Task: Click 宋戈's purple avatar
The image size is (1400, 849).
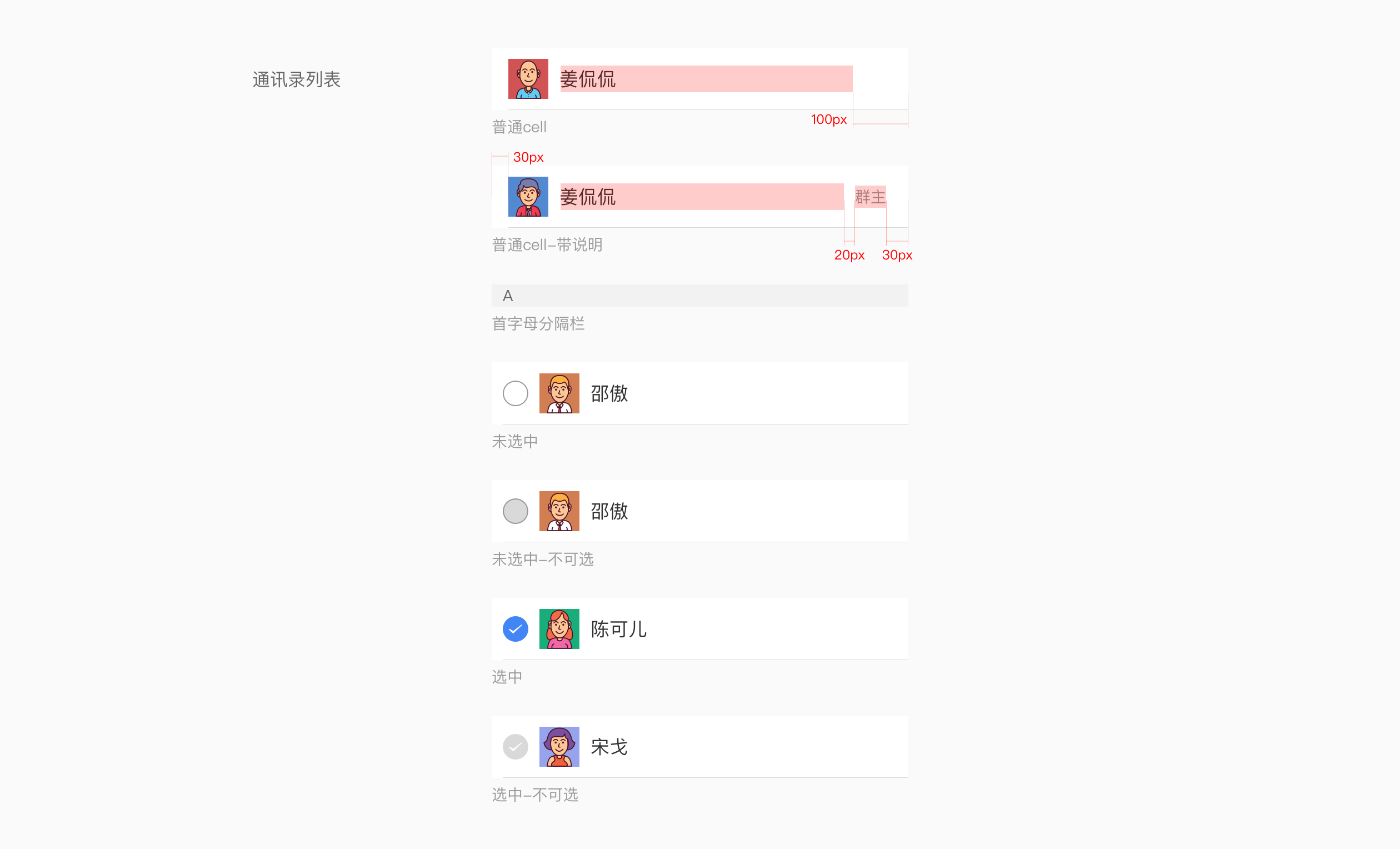Action: 559,747
